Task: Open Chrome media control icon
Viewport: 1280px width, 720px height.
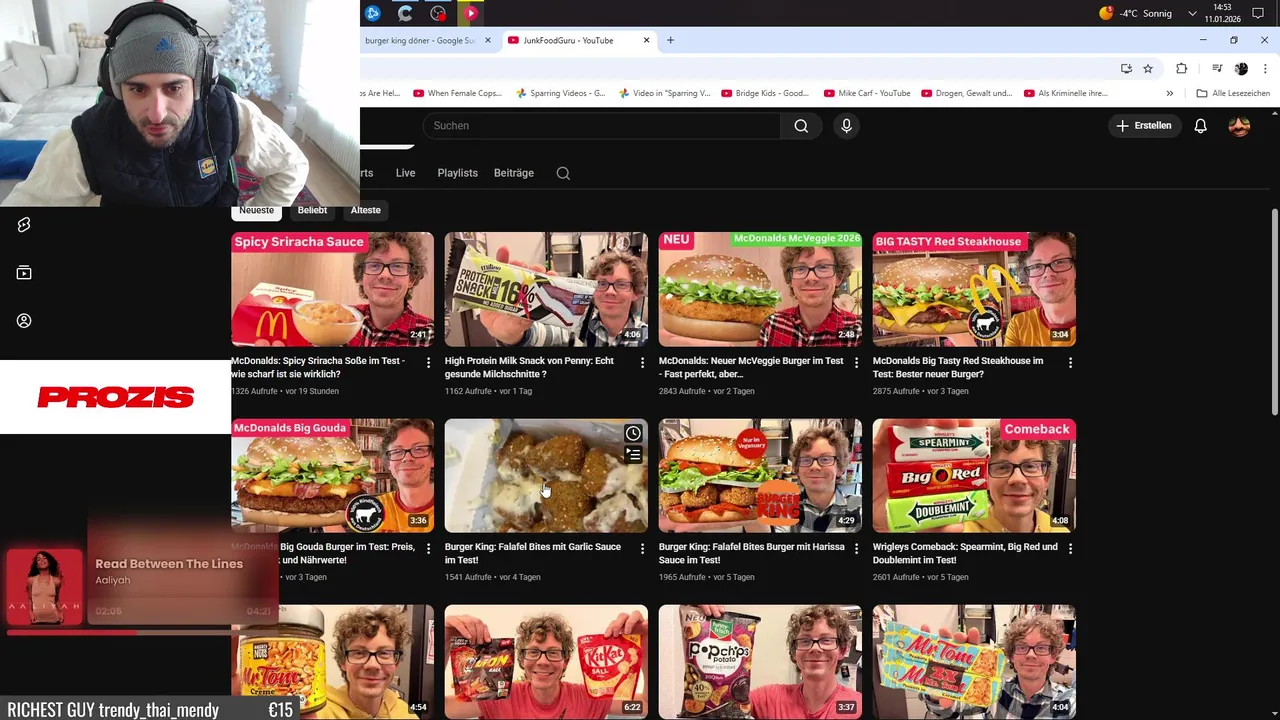Action: pos(1216,68)
